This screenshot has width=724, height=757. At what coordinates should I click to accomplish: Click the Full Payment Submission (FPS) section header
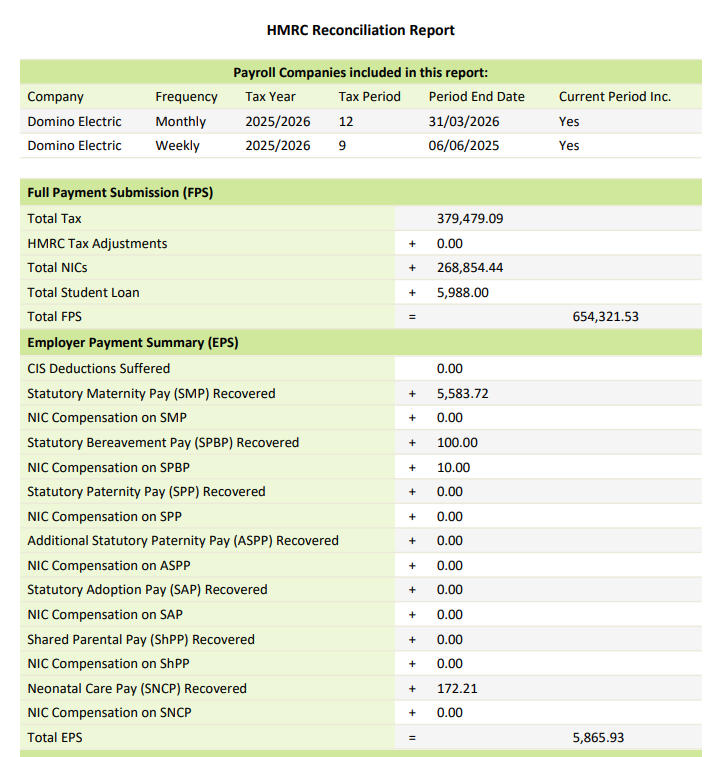tap(120, 192)
